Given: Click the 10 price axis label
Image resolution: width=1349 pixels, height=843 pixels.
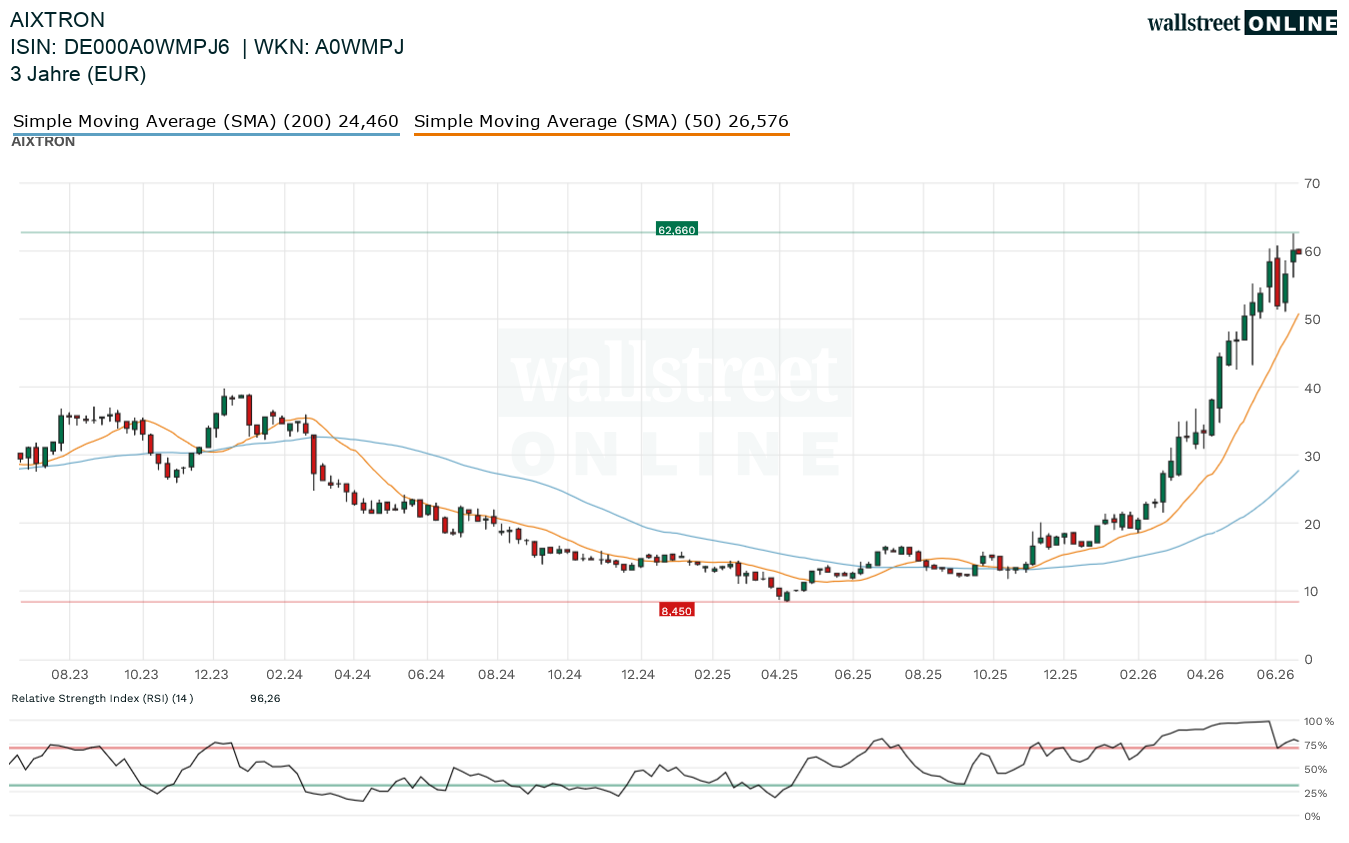Looking at the screenshot, I should (x=1312, y=592).
